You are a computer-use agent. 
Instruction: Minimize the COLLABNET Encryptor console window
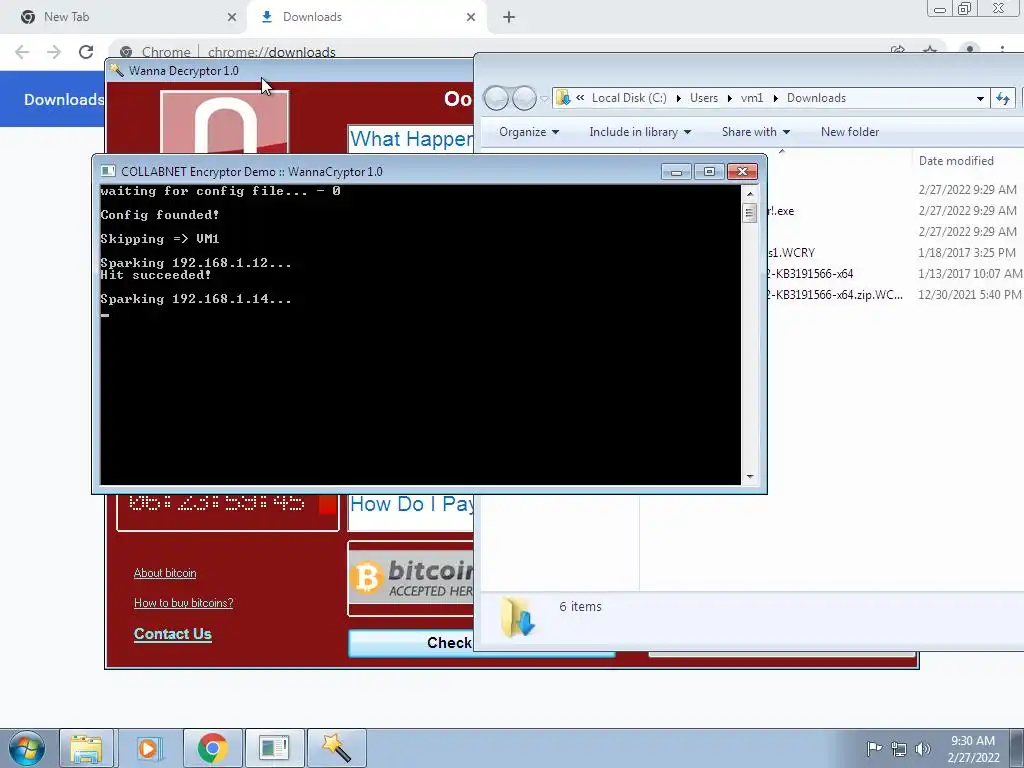coord(677,172)
